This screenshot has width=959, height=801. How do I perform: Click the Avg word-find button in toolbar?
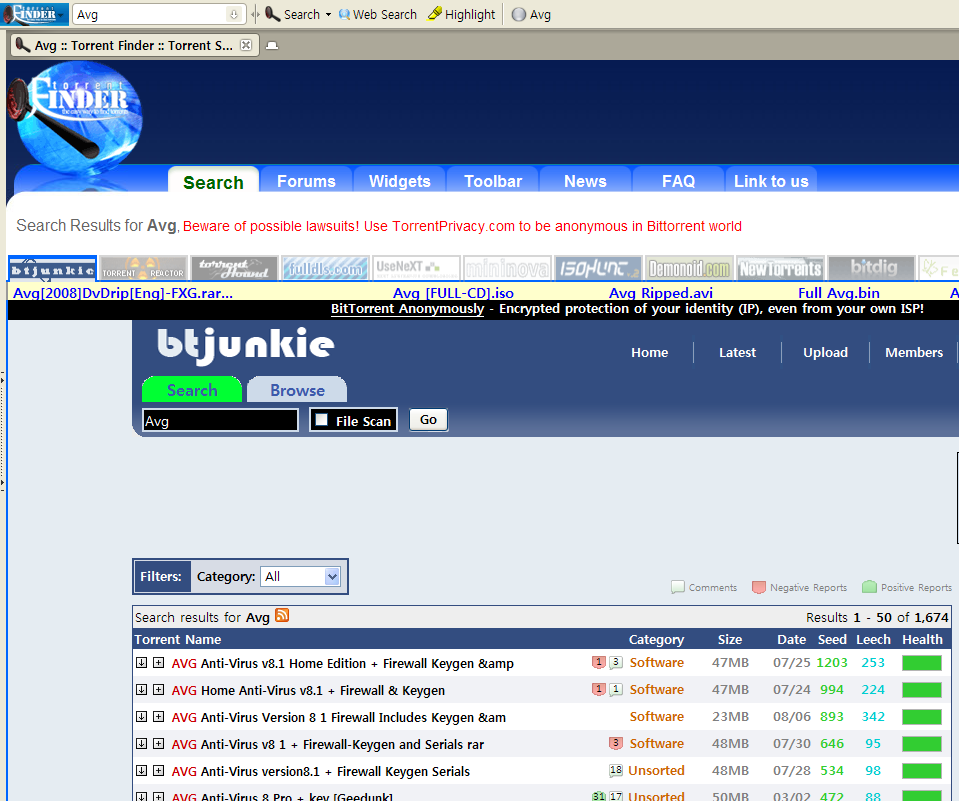coord(531,14)
